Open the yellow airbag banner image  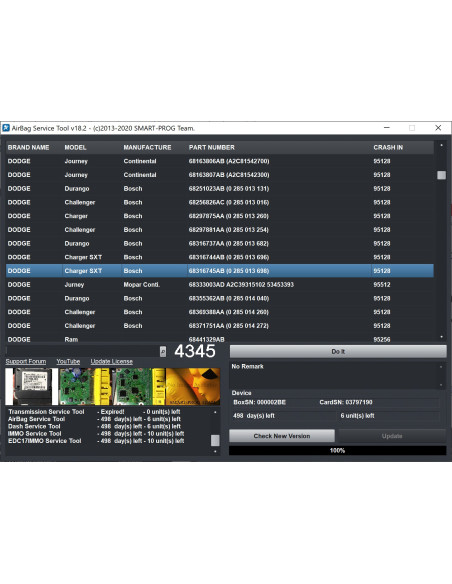(x=193, y=387)
